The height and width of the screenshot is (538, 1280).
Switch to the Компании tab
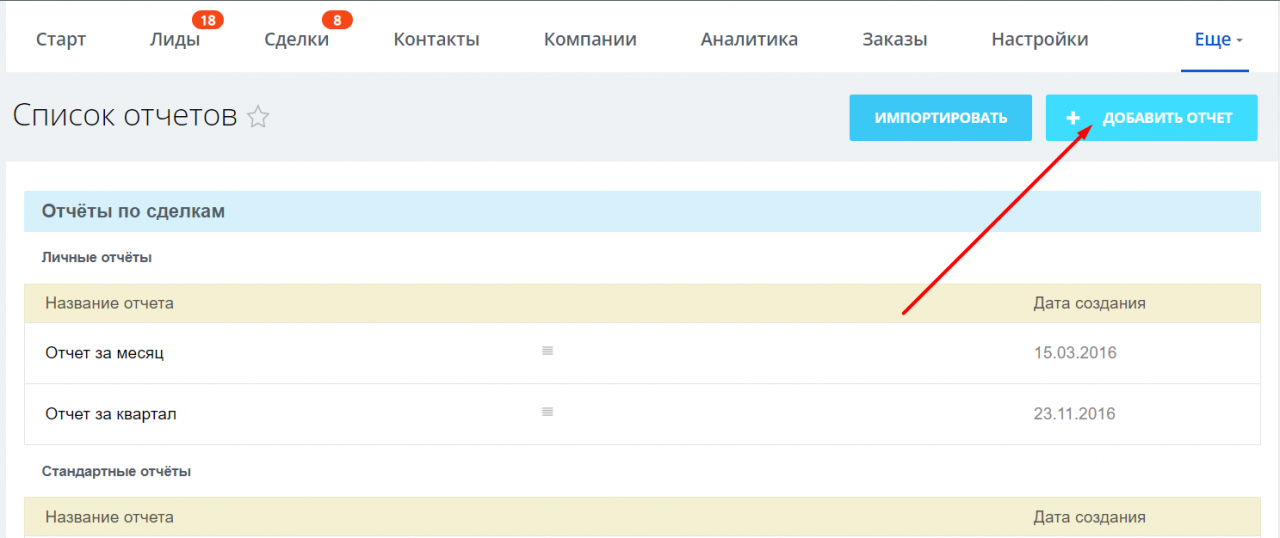click(590, 40)
